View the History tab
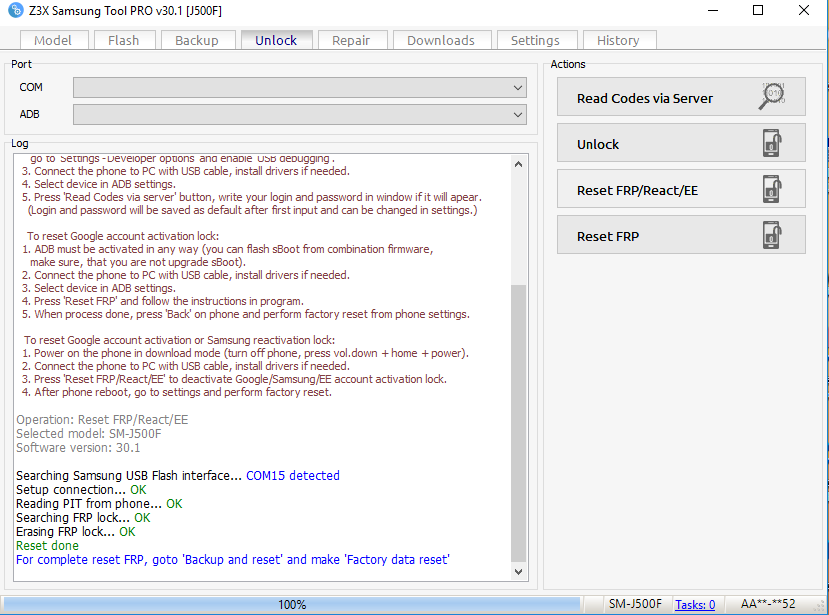 pyautogui.click(x=619, y=40)
